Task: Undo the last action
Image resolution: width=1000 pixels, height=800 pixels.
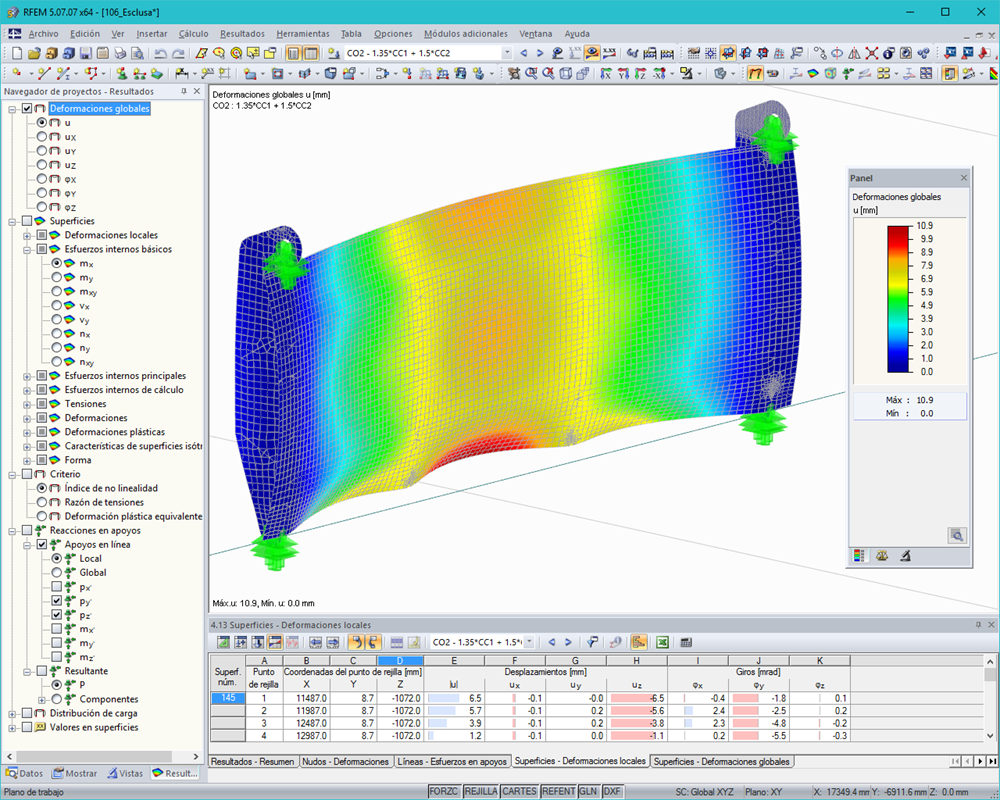Action: click(161, 53)
